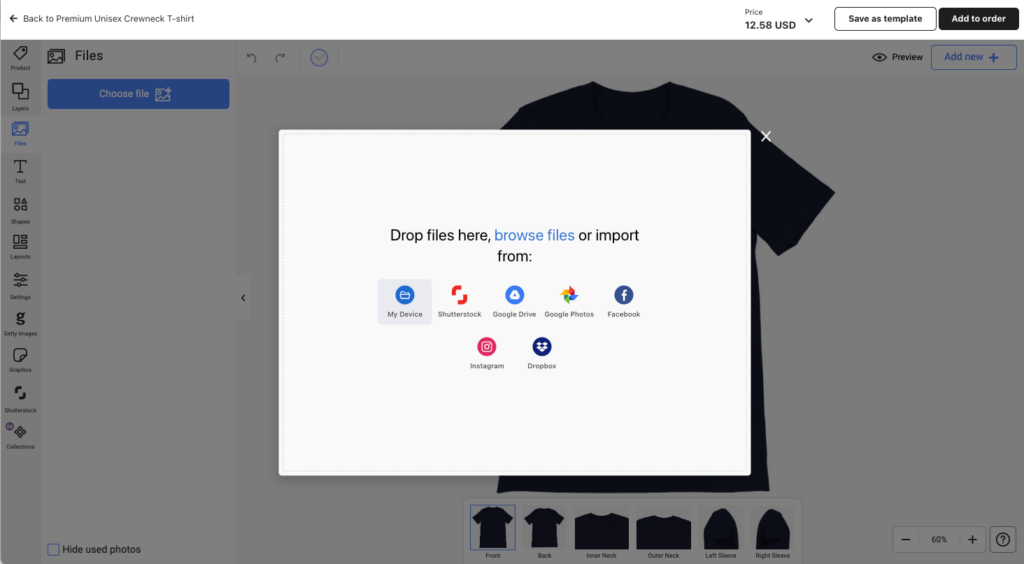Import from Dropbox
The image size is (1024, 564).
click(x=542, y=347)
